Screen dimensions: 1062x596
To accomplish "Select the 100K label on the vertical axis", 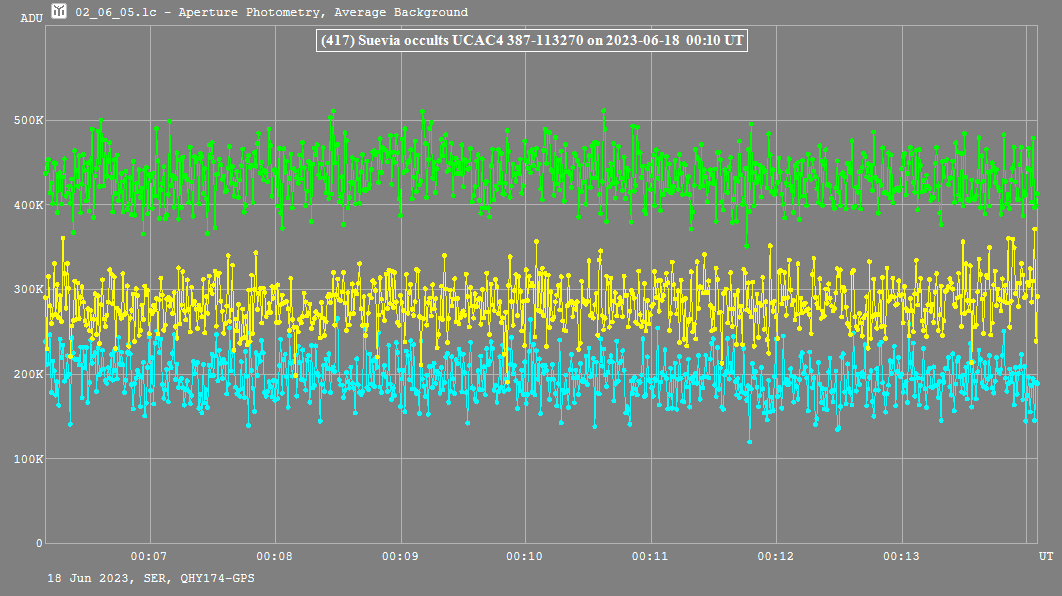I will (27, 459).
